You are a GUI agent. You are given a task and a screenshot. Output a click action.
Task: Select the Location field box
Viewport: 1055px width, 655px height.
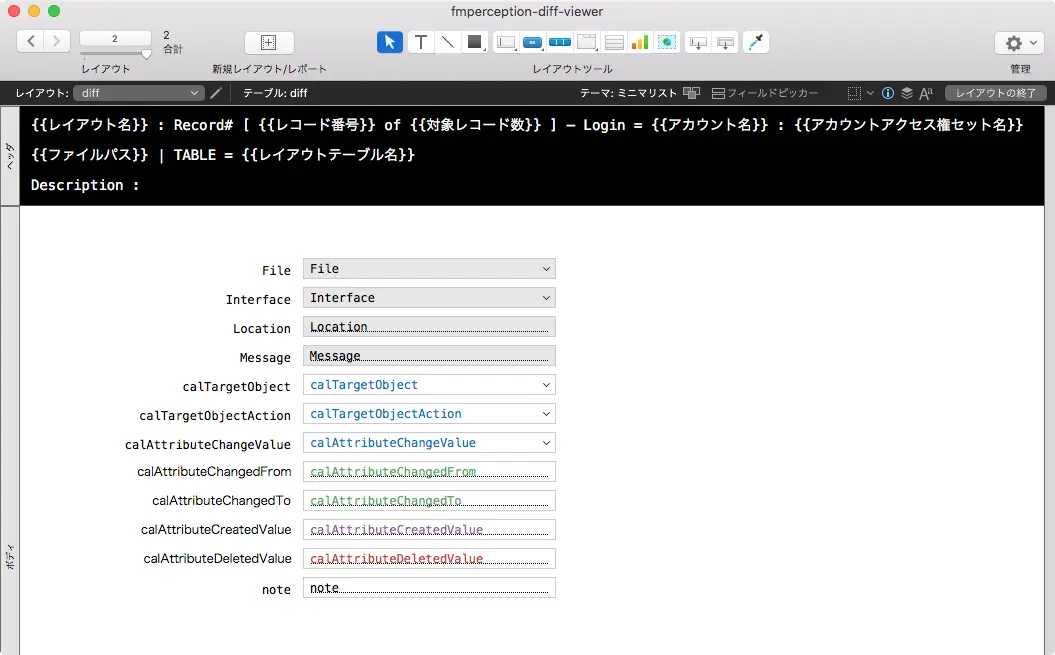click(429, 326)
